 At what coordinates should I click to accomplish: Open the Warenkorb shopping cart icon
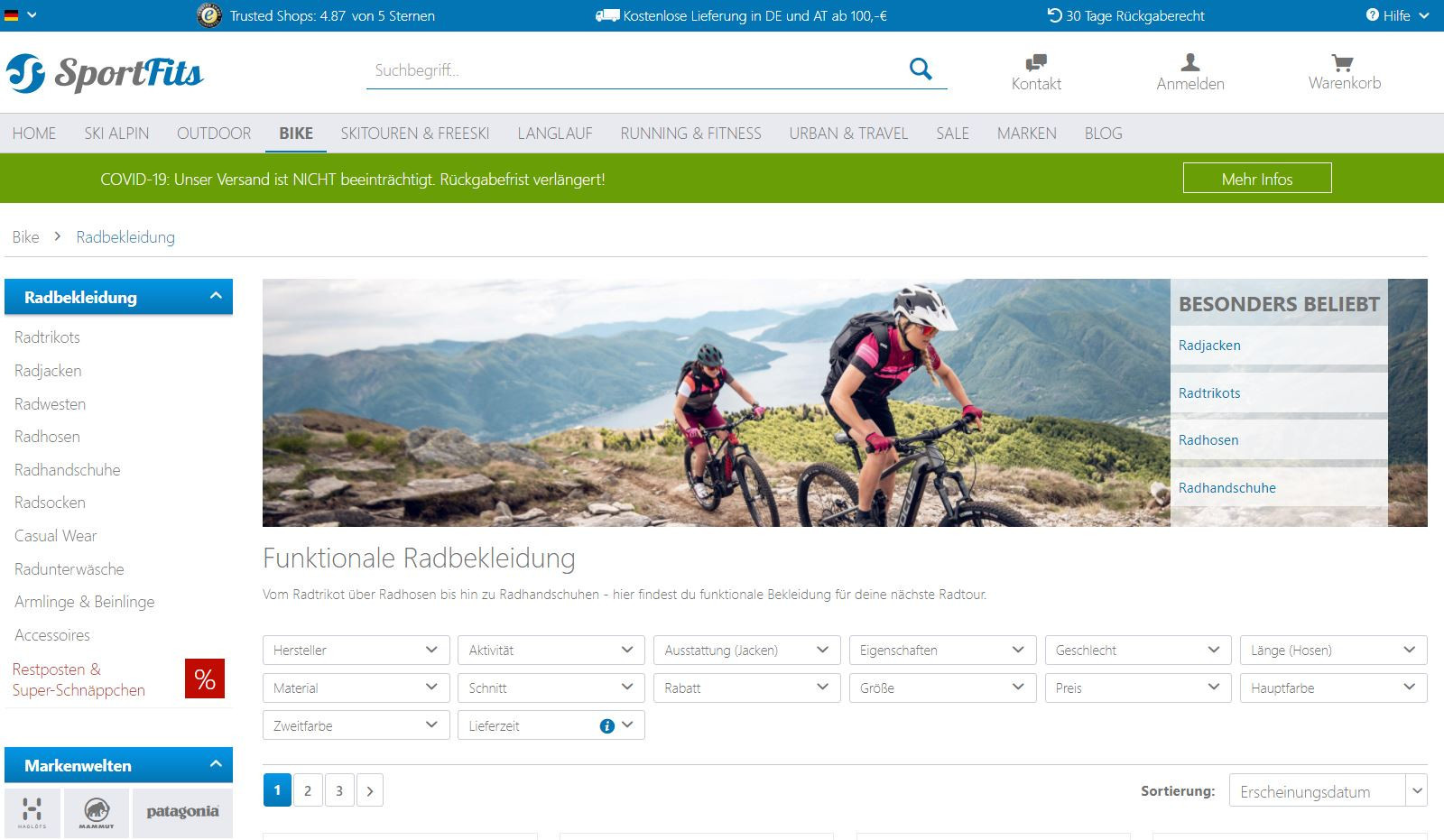(x=1343, y=62)
